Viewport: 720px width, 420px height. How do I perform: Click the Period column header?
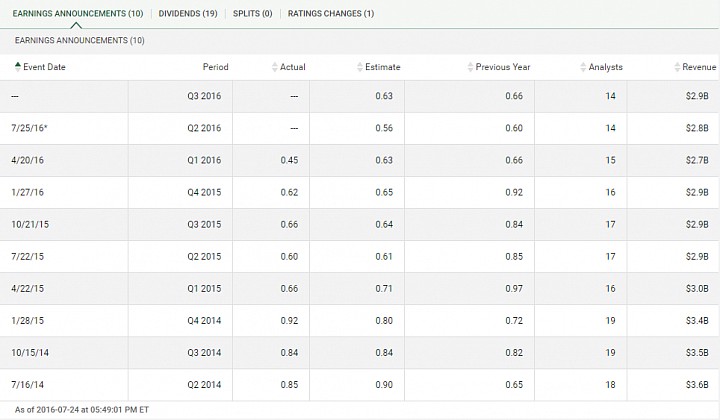pyautogui.click(x=215, y=67)
